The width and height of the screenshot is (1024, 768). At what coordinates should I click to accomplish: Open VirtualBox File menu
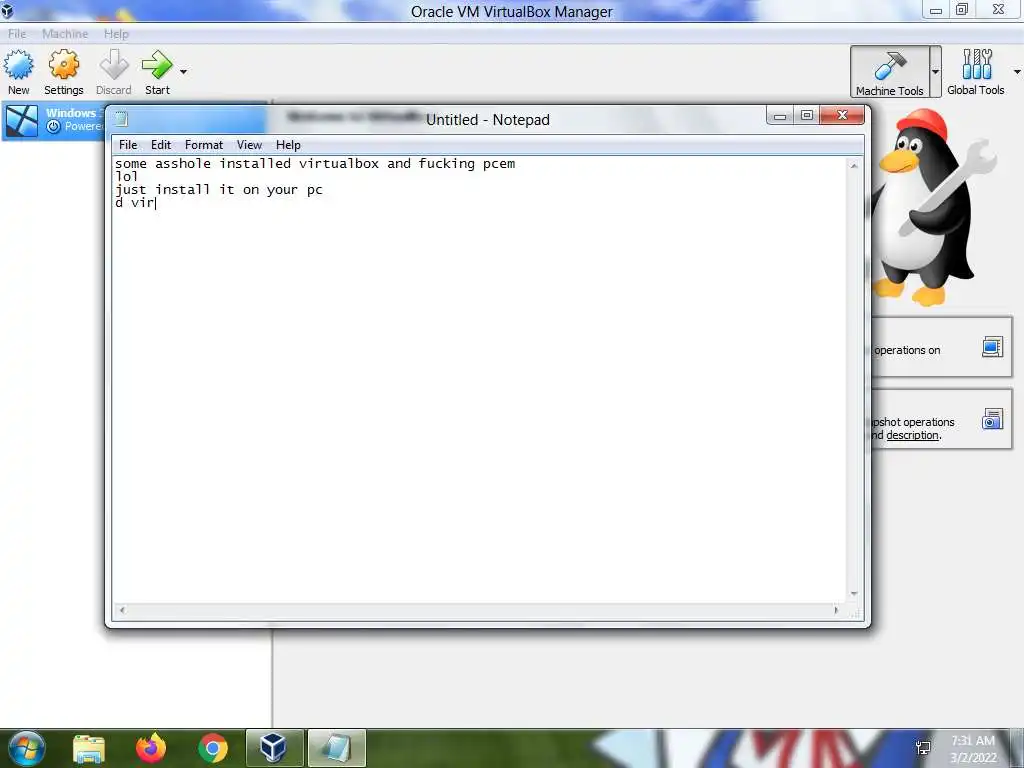[17, 33]
